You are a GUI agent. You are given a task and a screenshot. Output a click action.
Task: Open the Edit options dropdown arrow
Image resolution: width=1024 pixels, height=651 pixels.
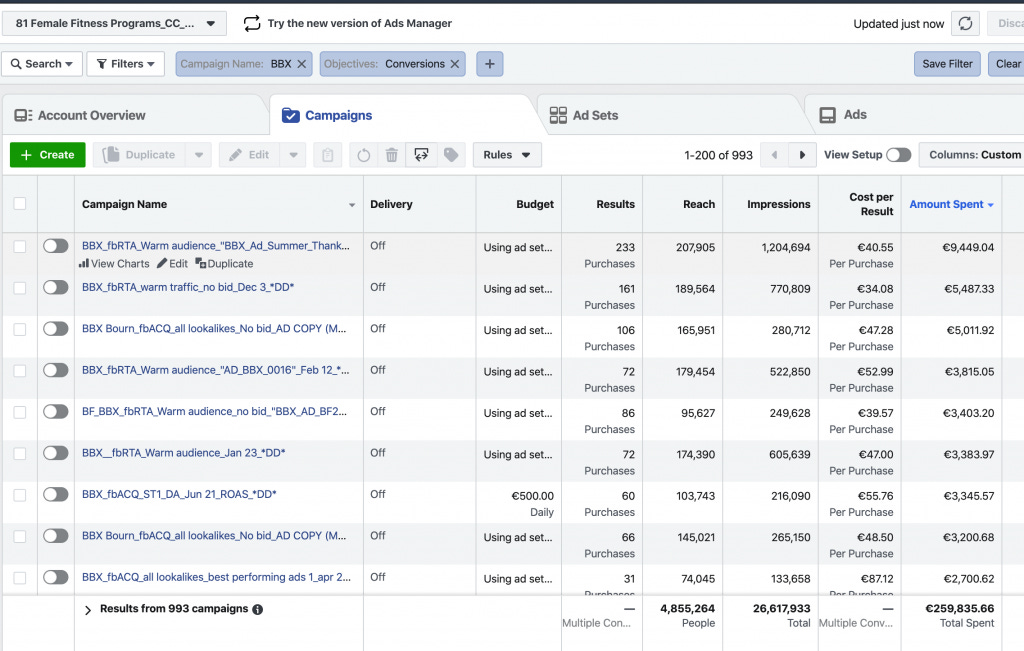(x=293, y=155)
